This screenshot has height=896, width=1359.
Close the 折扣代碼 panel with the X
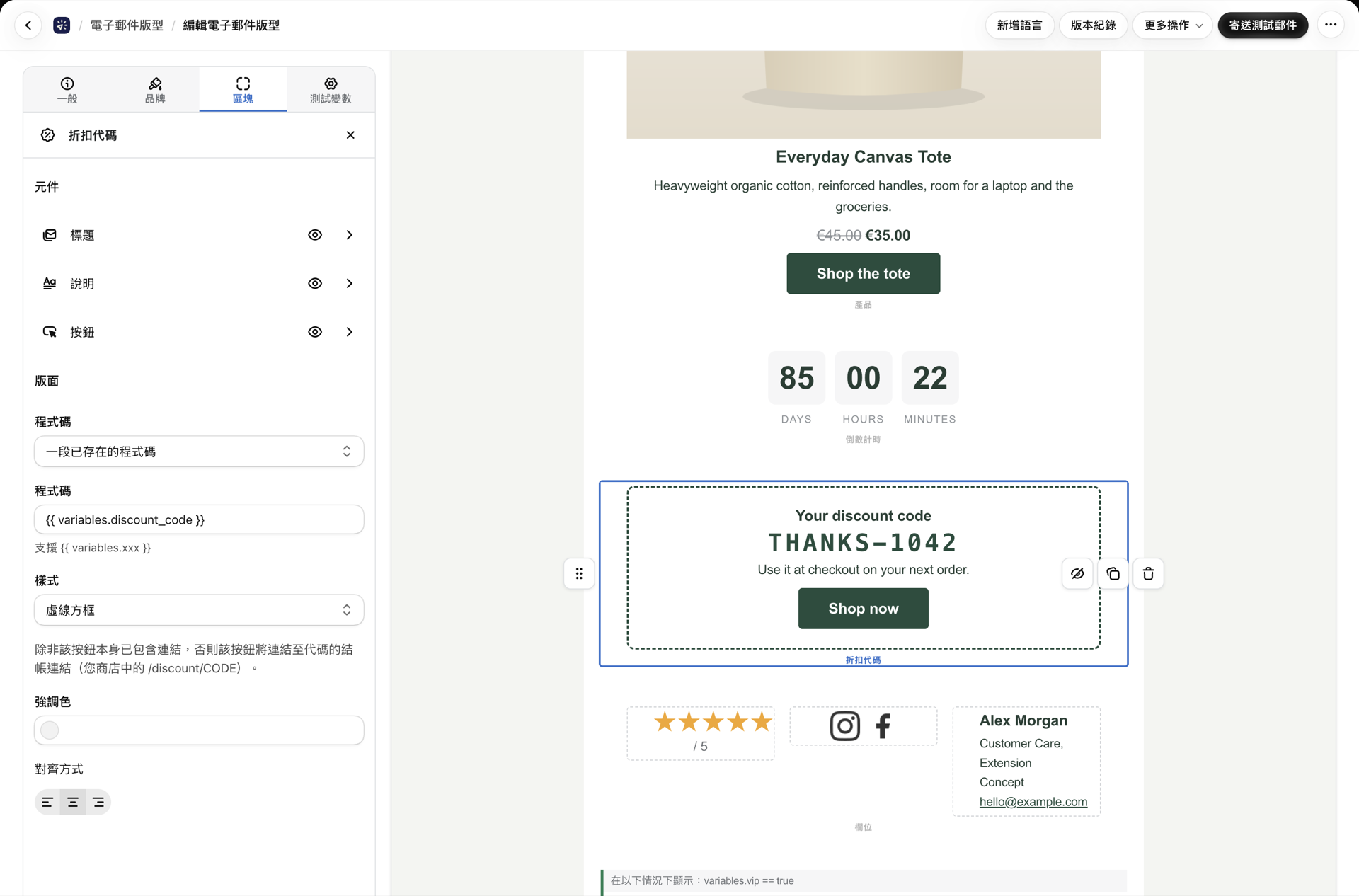tap(350, 135)
